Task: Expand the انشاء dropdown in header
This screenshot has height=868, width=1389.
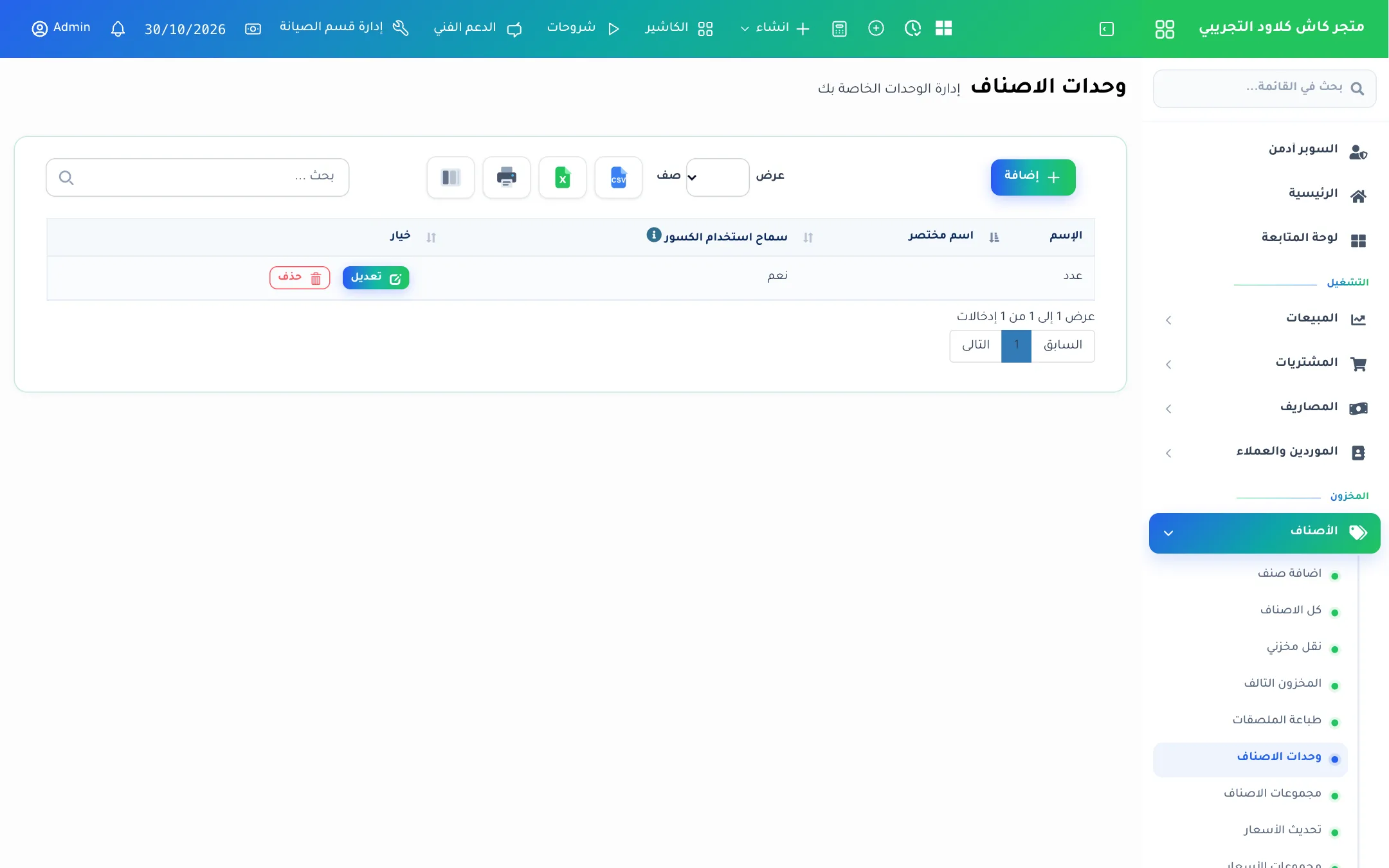Action: pyautogui.click(x=775, y=28)
